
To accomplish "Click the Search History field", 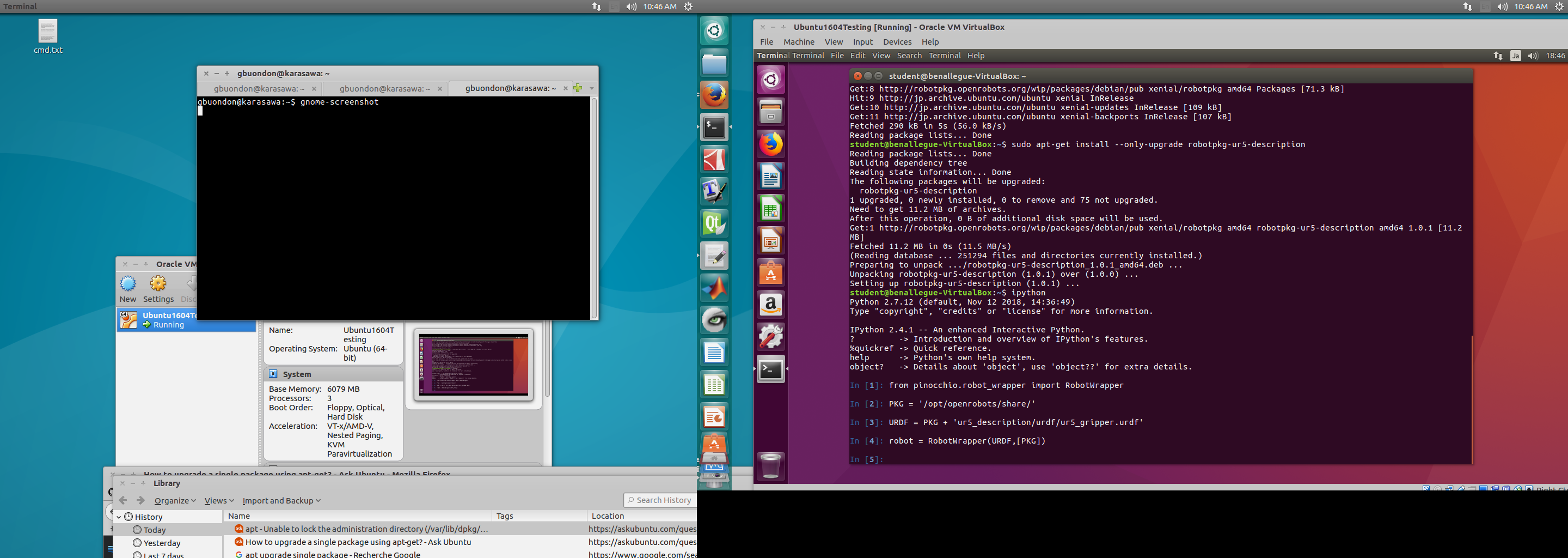I will (660, 500).
